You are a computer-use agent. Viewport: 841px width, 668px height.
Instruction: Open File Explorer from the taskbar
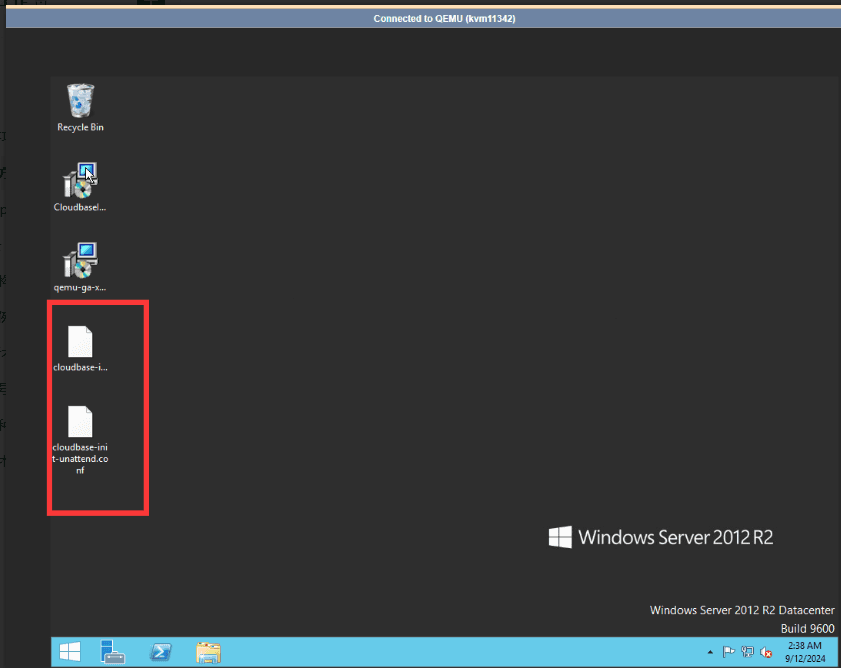click(208, 652)
